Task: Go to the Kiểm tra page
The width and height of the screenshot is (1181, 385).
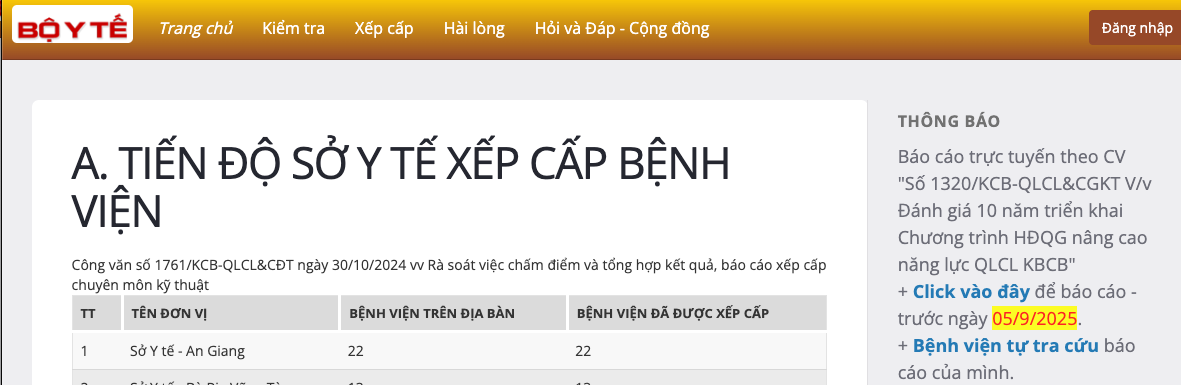Action: tap(293, 29)
